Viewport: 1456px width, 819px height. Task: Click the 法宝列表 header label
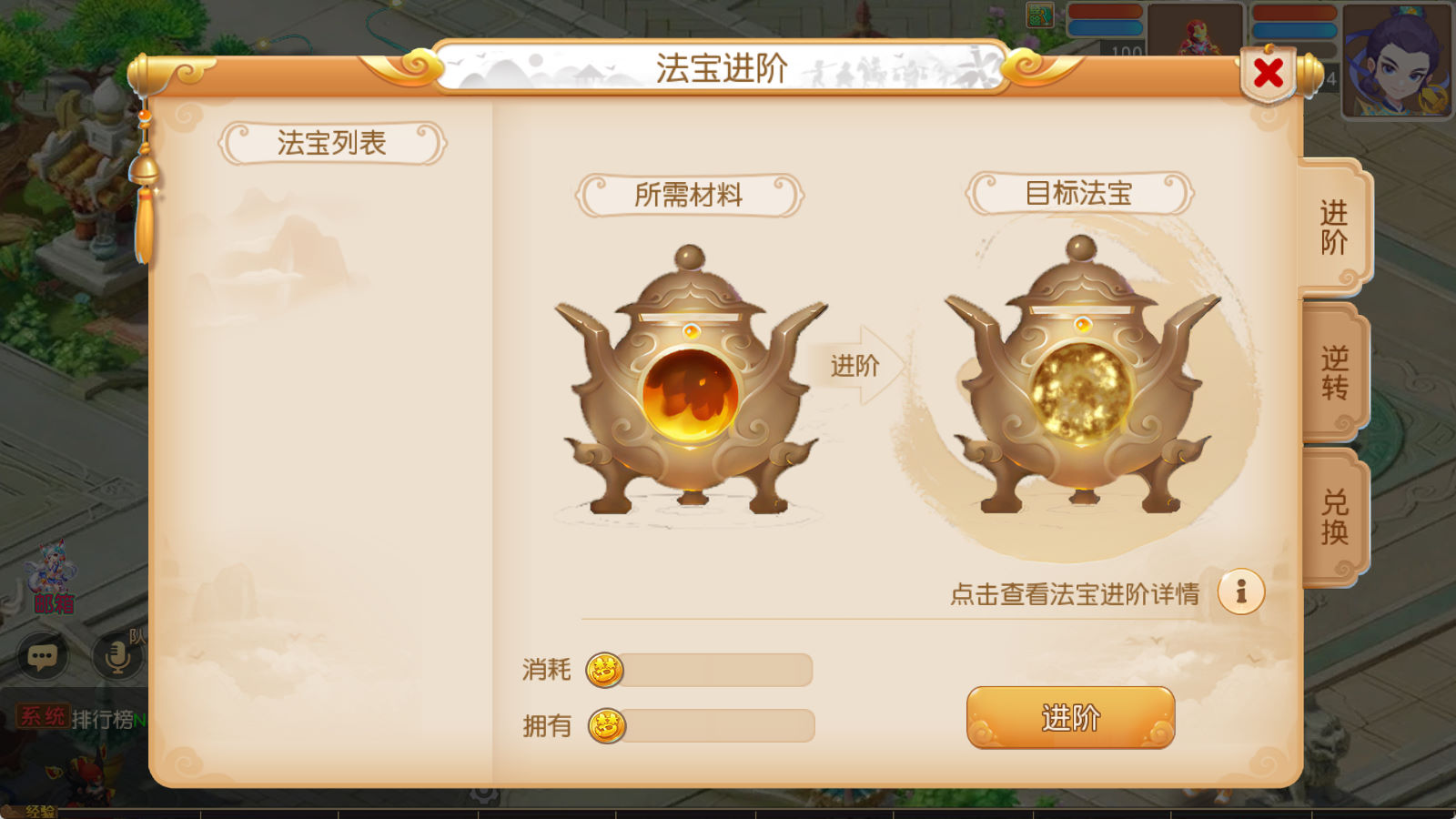(x=332, y=143)
